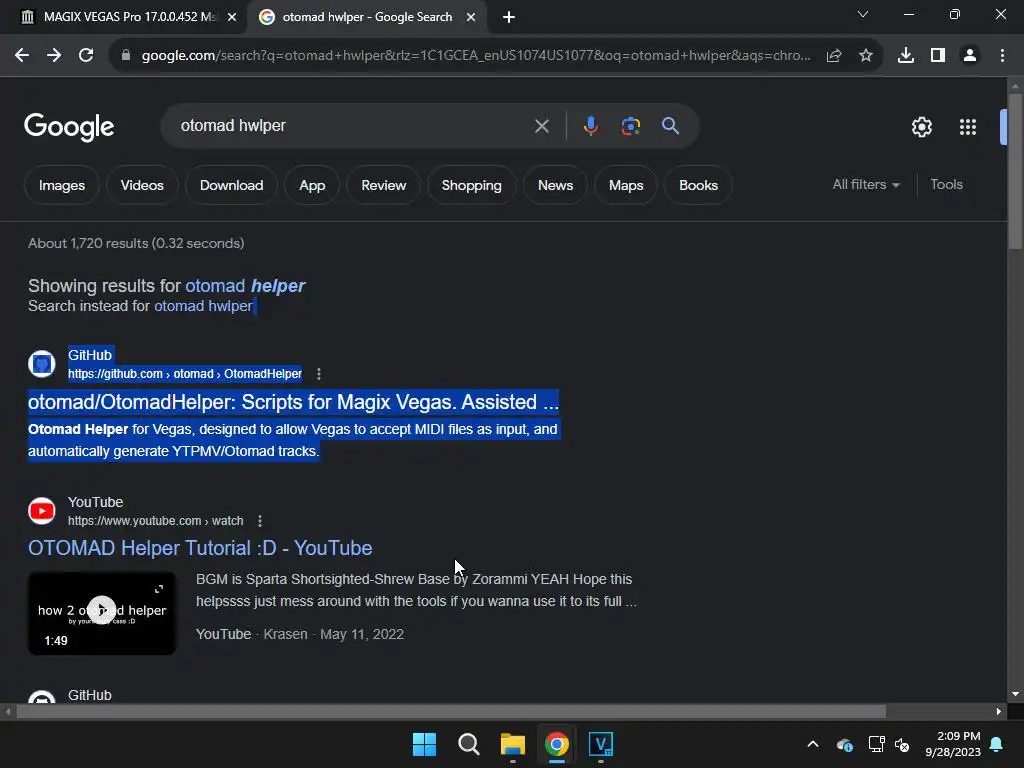Click the Google logo
The height and width of the screenshot is (768, 1024).
69,127
